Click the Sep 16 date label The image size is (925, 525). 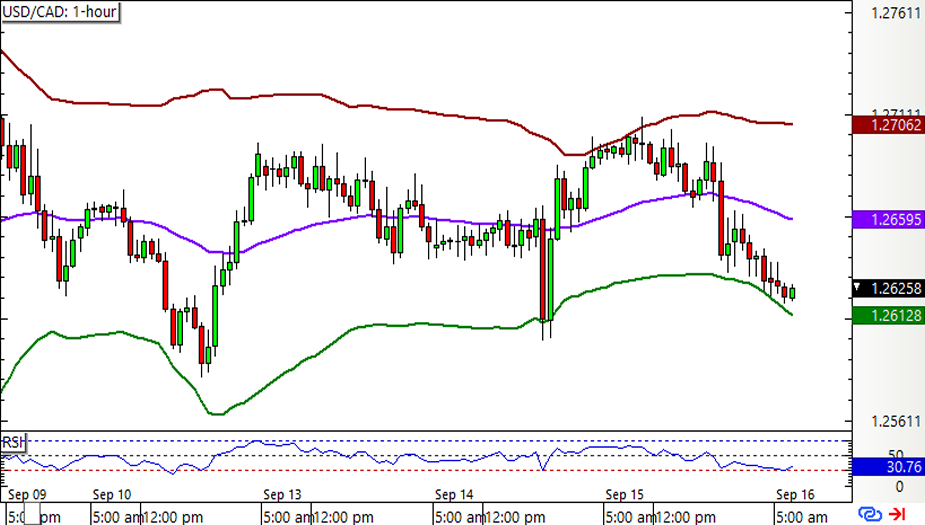point(795,494)
